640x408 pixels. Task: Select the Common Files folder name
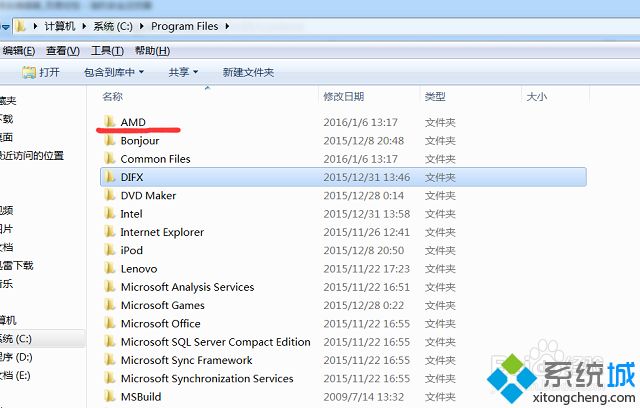(x=156, y=159)
